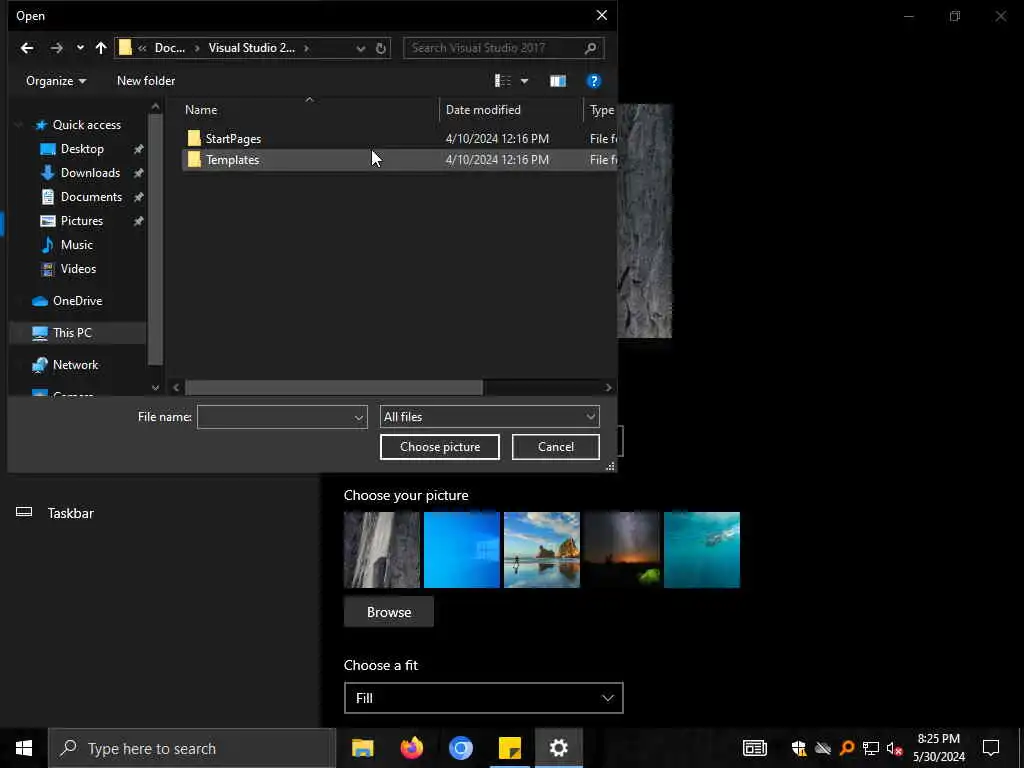The height and width of the screenshot is (768, 1024).
Task: Choose the underwater swimmer thumbnail
Action: point(701,550)
